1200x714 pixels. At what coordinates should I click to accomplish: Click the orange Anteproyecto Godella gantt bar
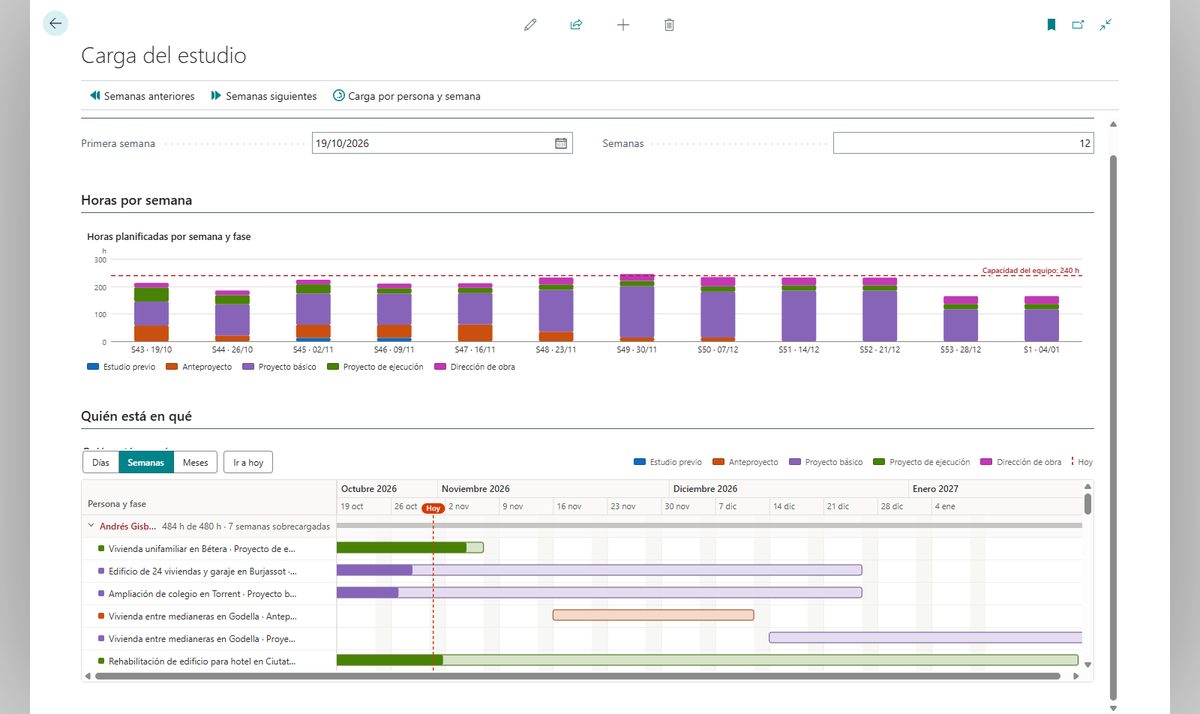(653, 615)
